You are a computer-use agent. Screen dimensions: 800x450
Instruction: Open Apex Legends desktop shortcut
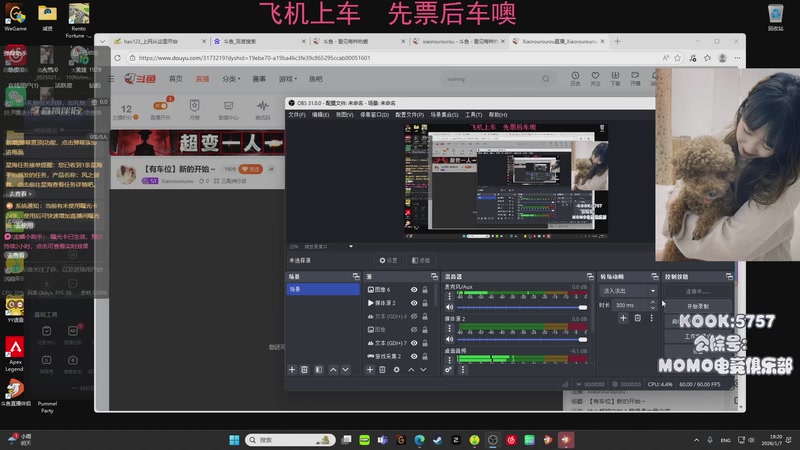15,354
